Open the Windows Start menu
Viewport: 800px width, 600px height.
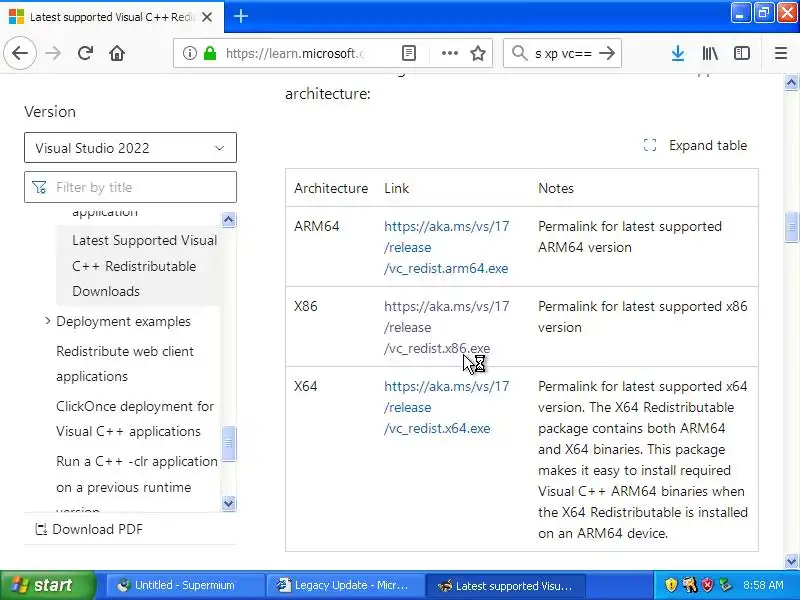pyautogui.click(x=47, y=585)
